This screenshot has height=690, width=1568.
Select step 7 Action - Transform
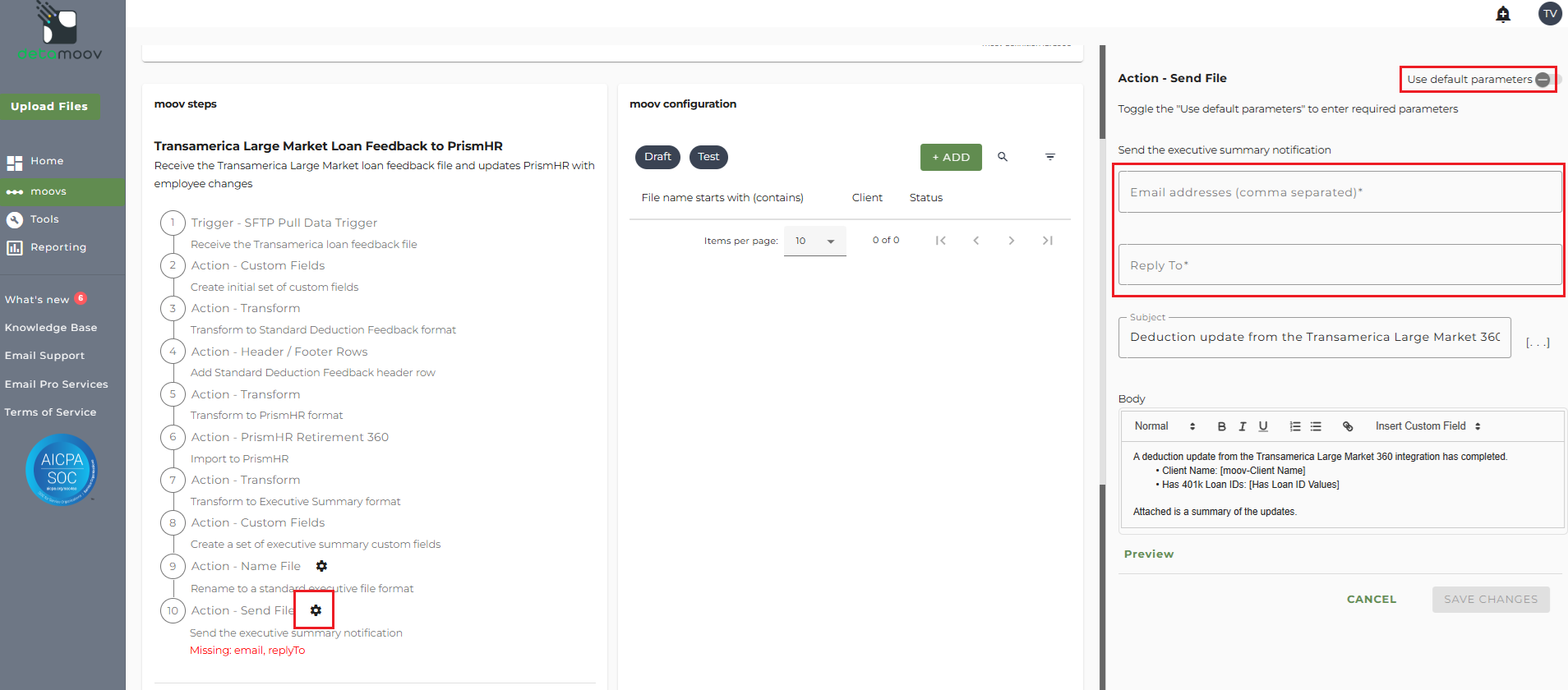(246, 480)
